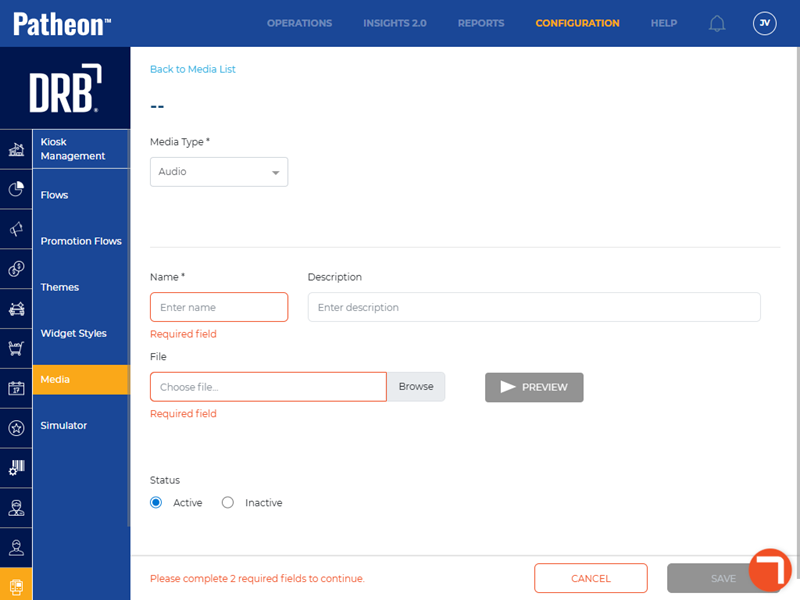Open the notifications bell
The height and width of the screenshot is (600, 800).
(x=717, y=23)
